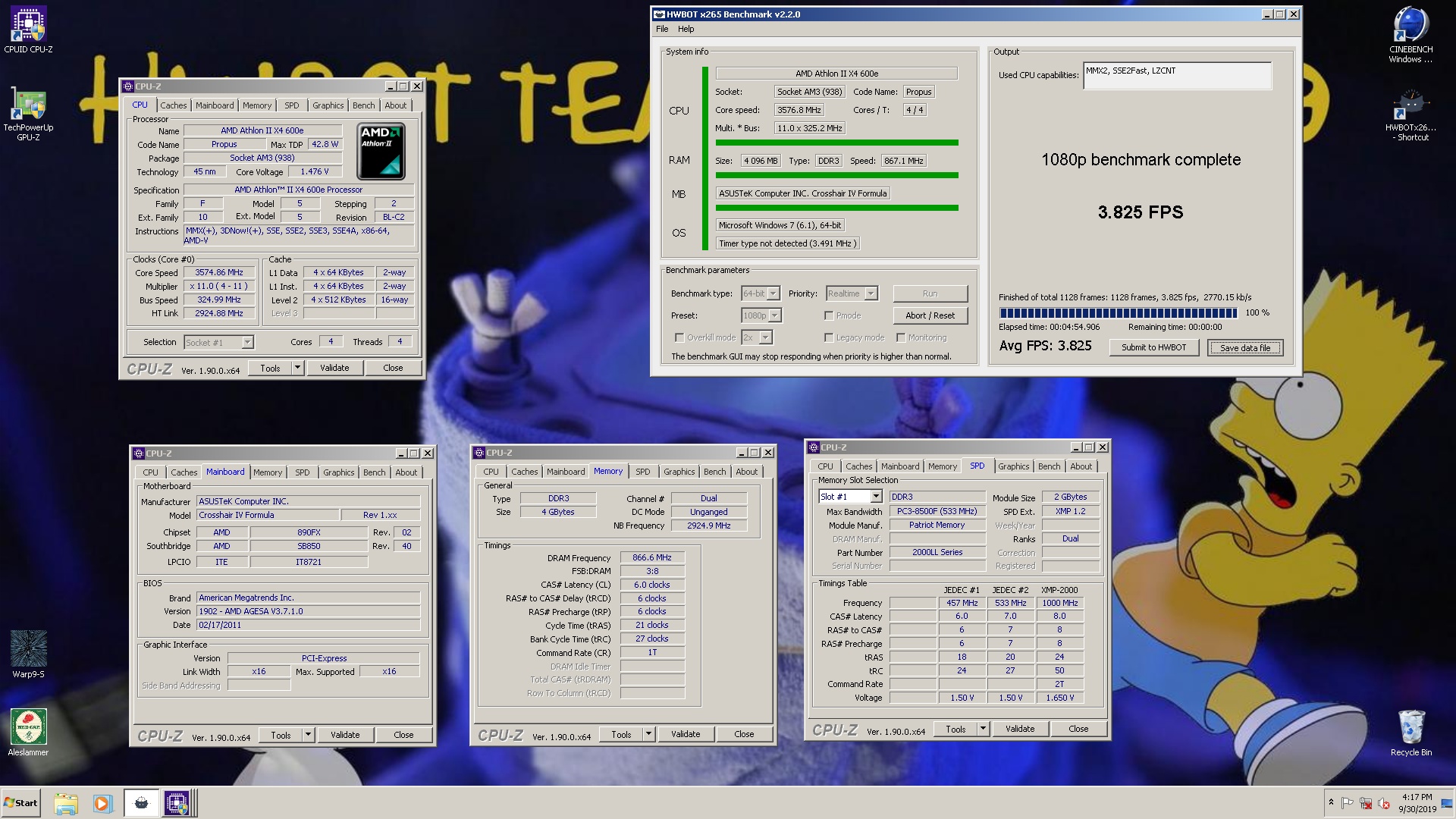Click the Core Speed 3574.86 MHz value
The image size is (1456, 819).
coord(219,272)
